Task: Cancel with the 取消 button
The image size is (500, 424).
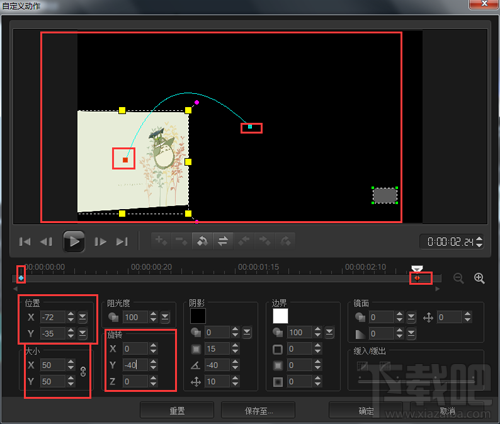Action: [x=447, y=411]
